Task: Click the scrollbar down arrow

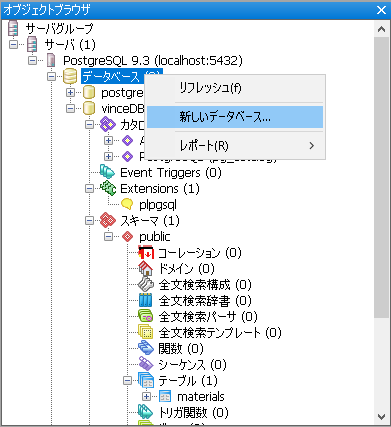Action: [381, 416]
